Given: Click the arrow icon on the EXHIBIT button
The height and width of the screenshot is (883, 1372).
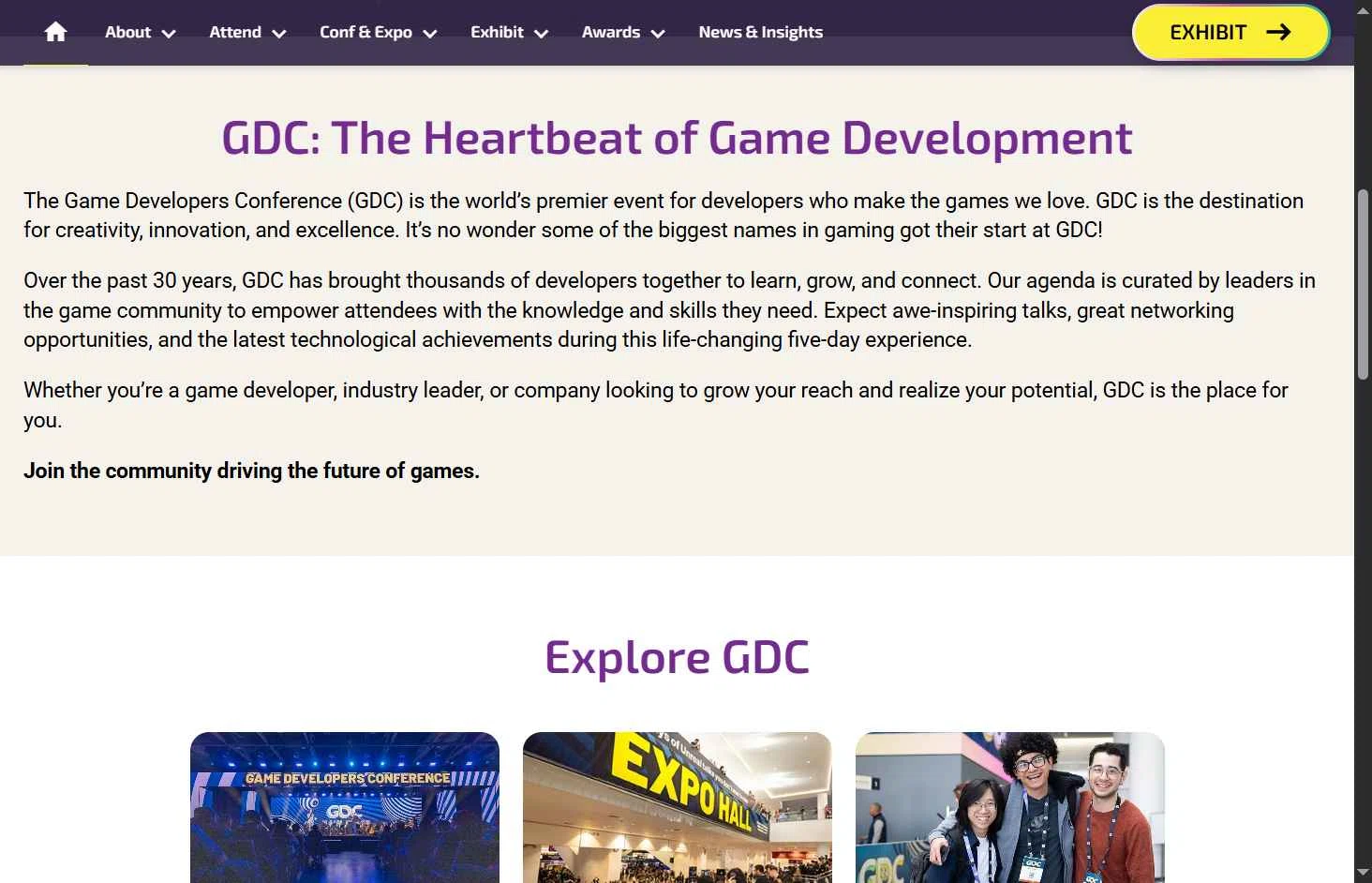Looking at the screenshot, I should (x=1278, y=32).
